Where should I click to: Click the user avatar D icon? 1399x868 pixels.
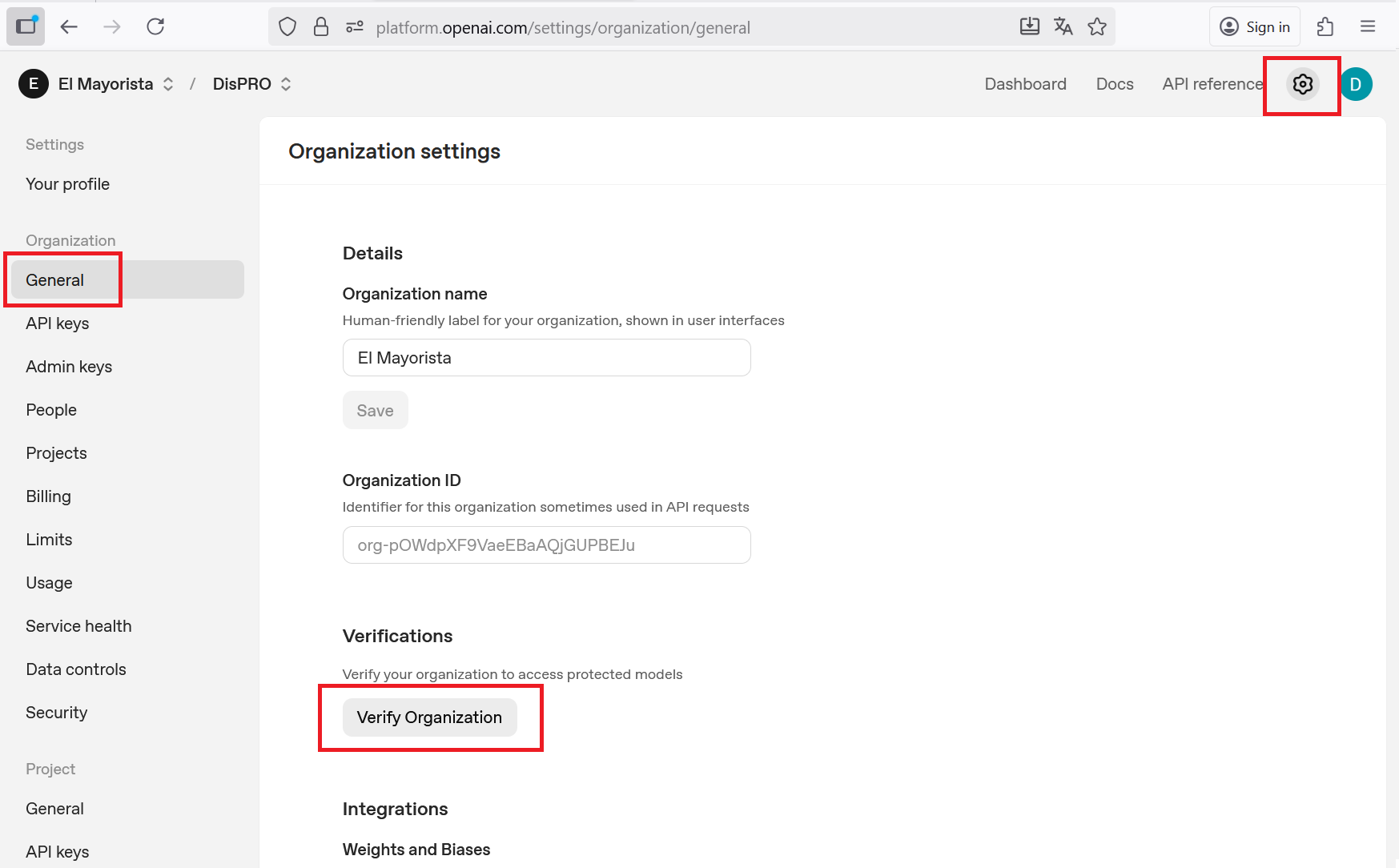1356,84
